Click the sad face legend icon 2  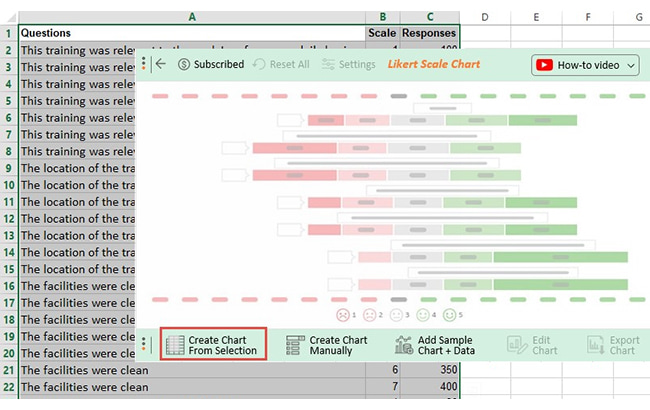[369, 315]
